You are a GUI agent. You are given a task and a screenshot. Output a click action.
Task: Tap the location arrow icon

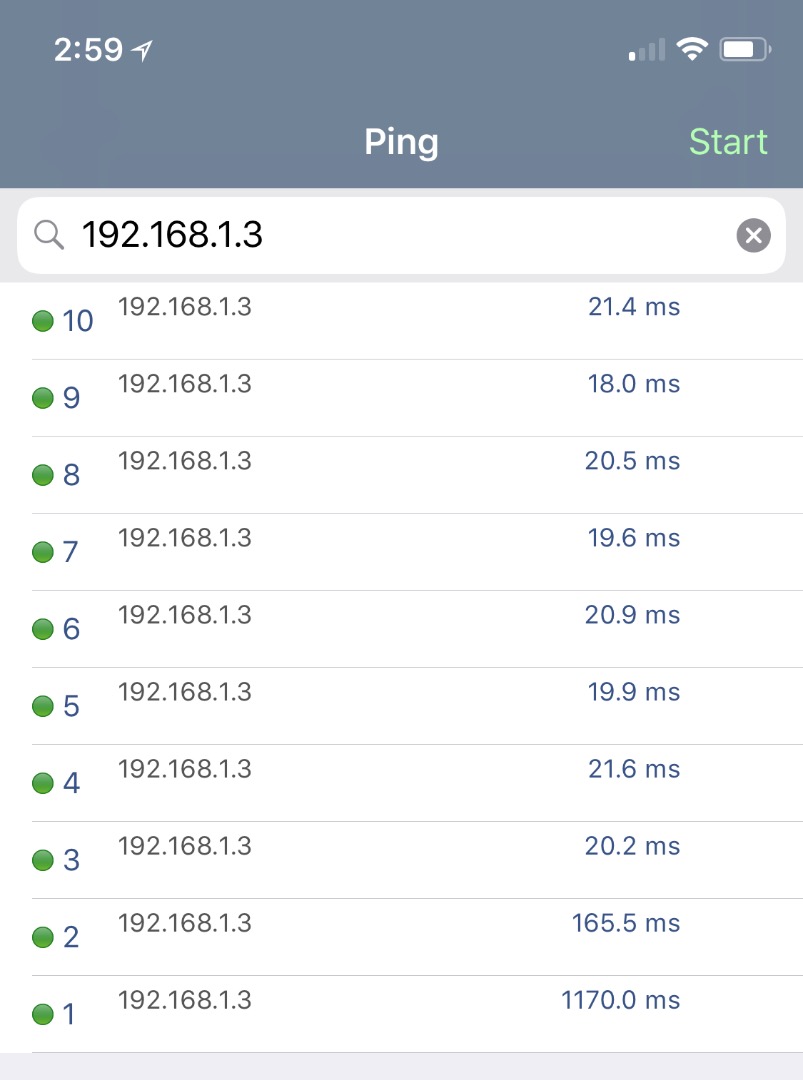coord(143,50)
